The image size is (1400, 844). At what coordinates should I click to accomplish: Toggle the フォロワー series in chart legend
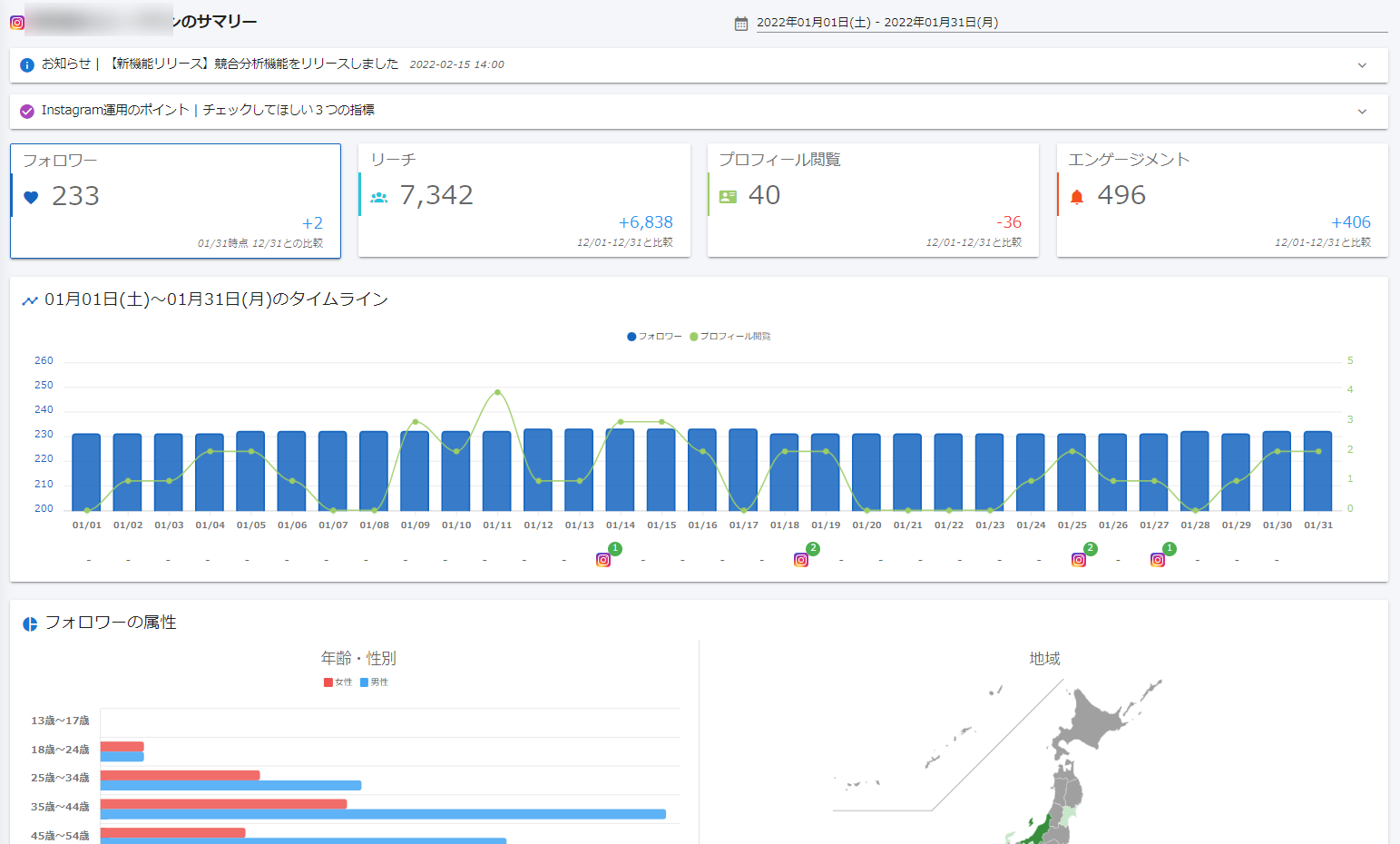654,337
